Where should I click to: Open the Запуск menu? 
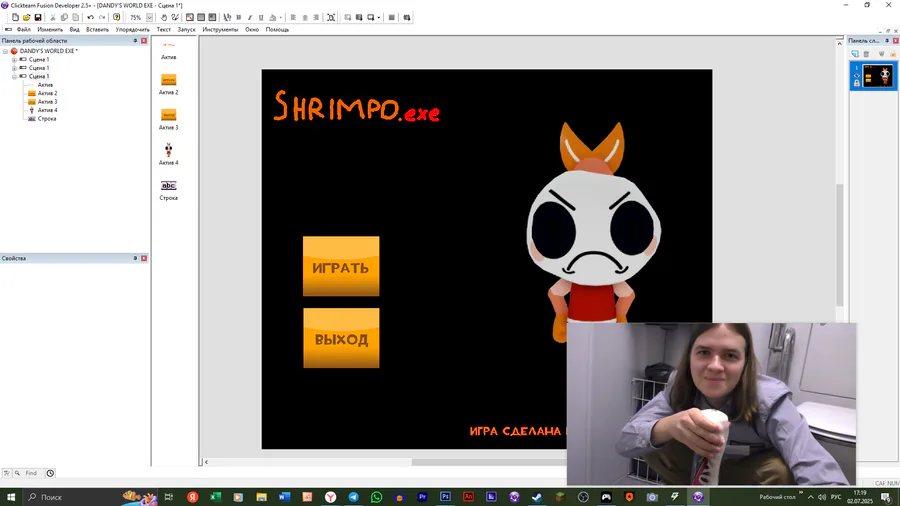point(187,29)
